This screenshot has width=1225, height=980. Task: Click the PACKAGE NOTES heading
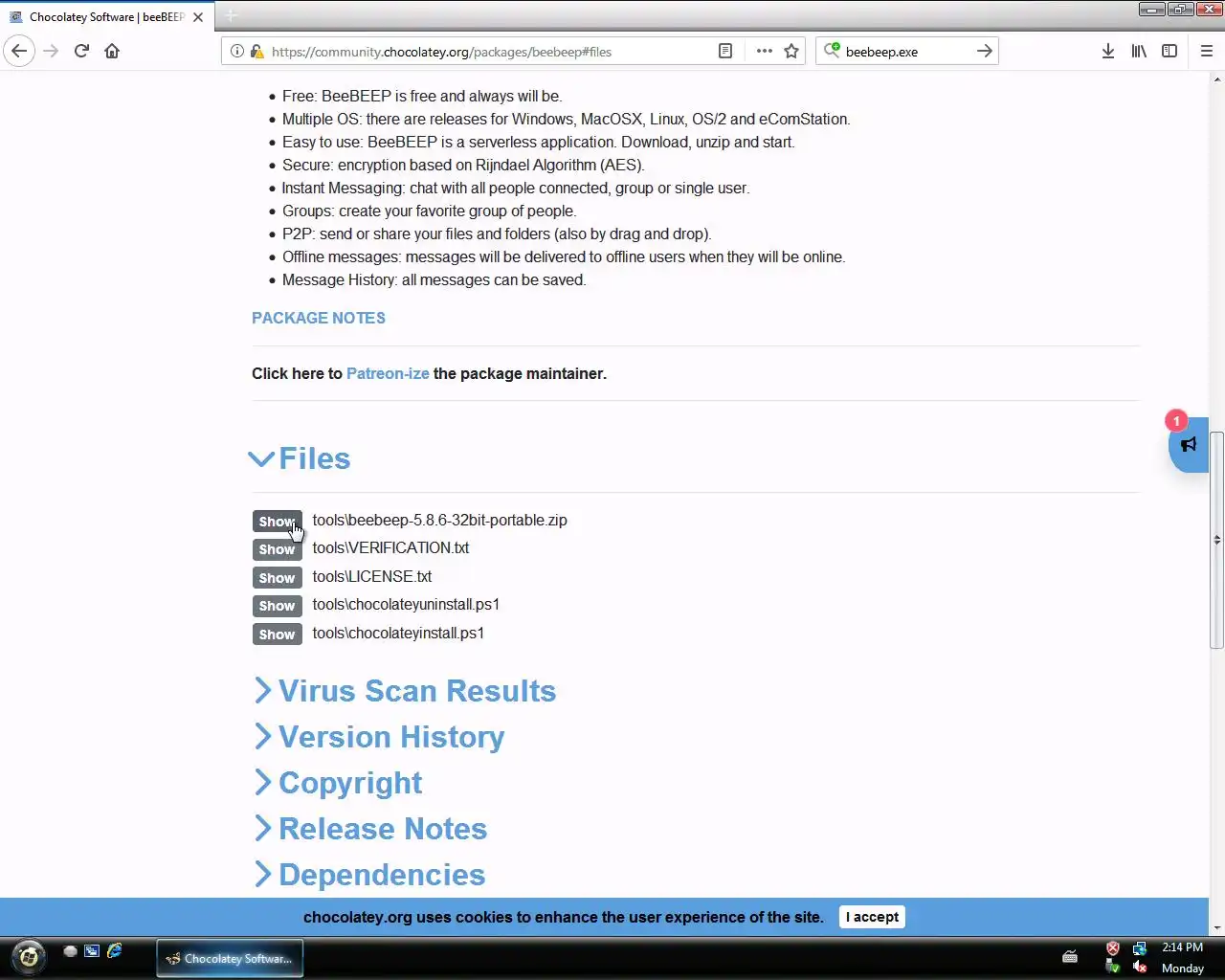(x=319, y=318)
